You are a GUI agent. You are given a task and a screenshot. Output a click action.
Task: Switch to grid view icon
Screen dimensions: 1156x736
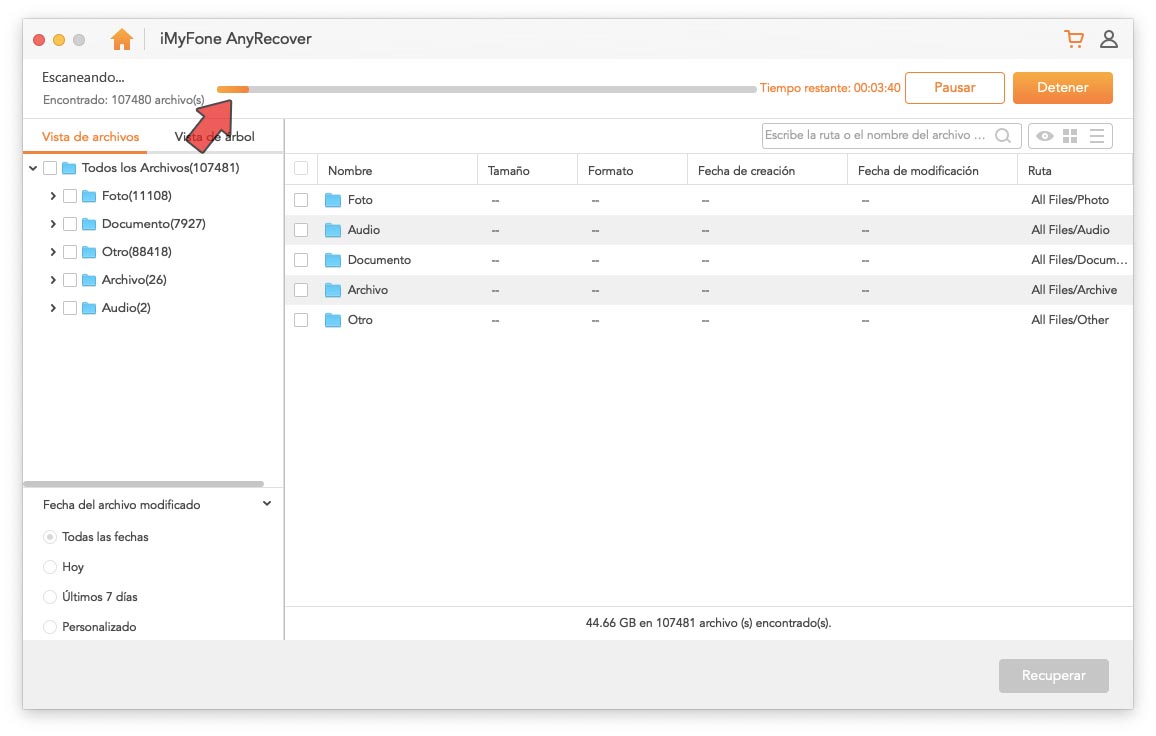click(1070, 136)
